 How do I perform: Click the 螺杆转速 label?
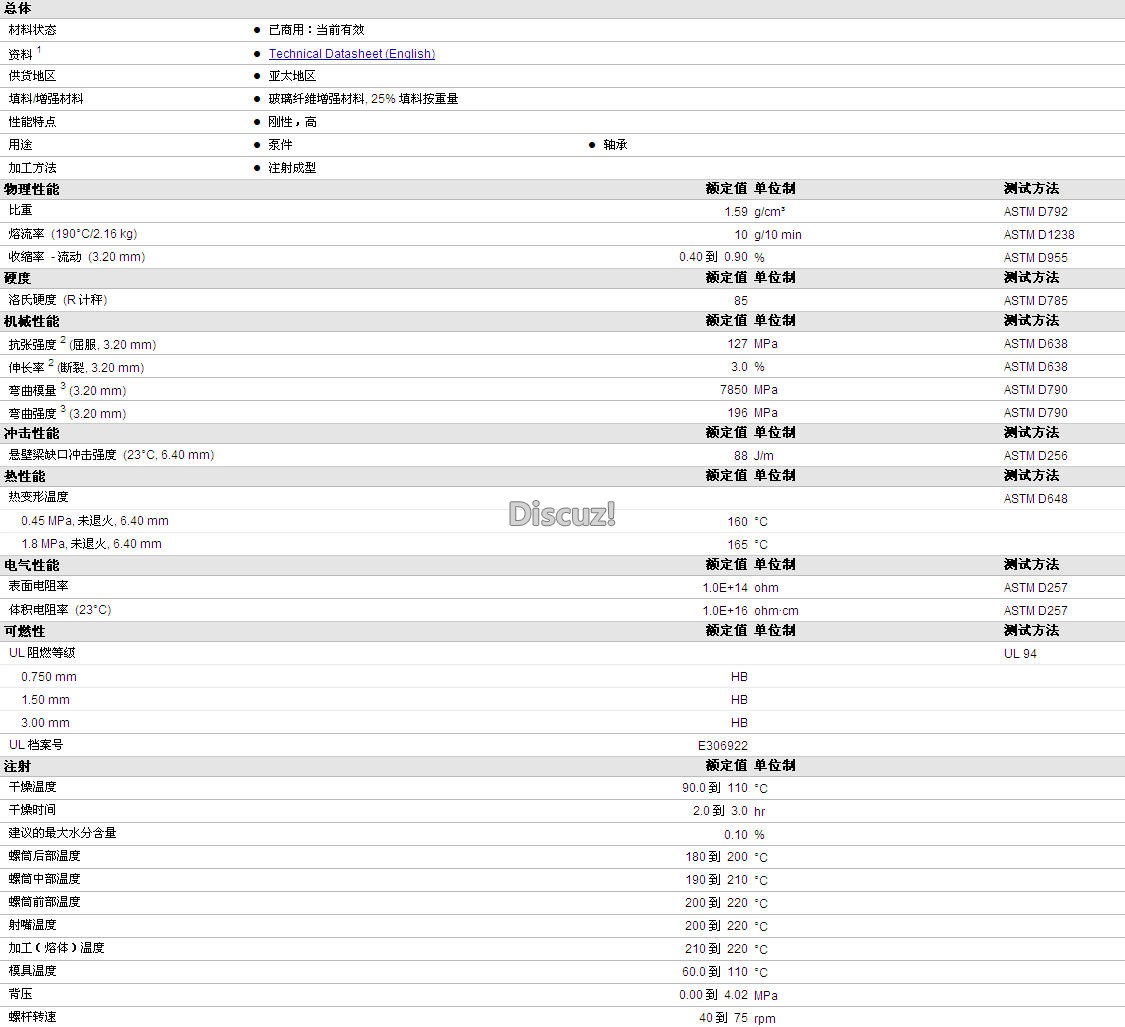[32, 1017]
